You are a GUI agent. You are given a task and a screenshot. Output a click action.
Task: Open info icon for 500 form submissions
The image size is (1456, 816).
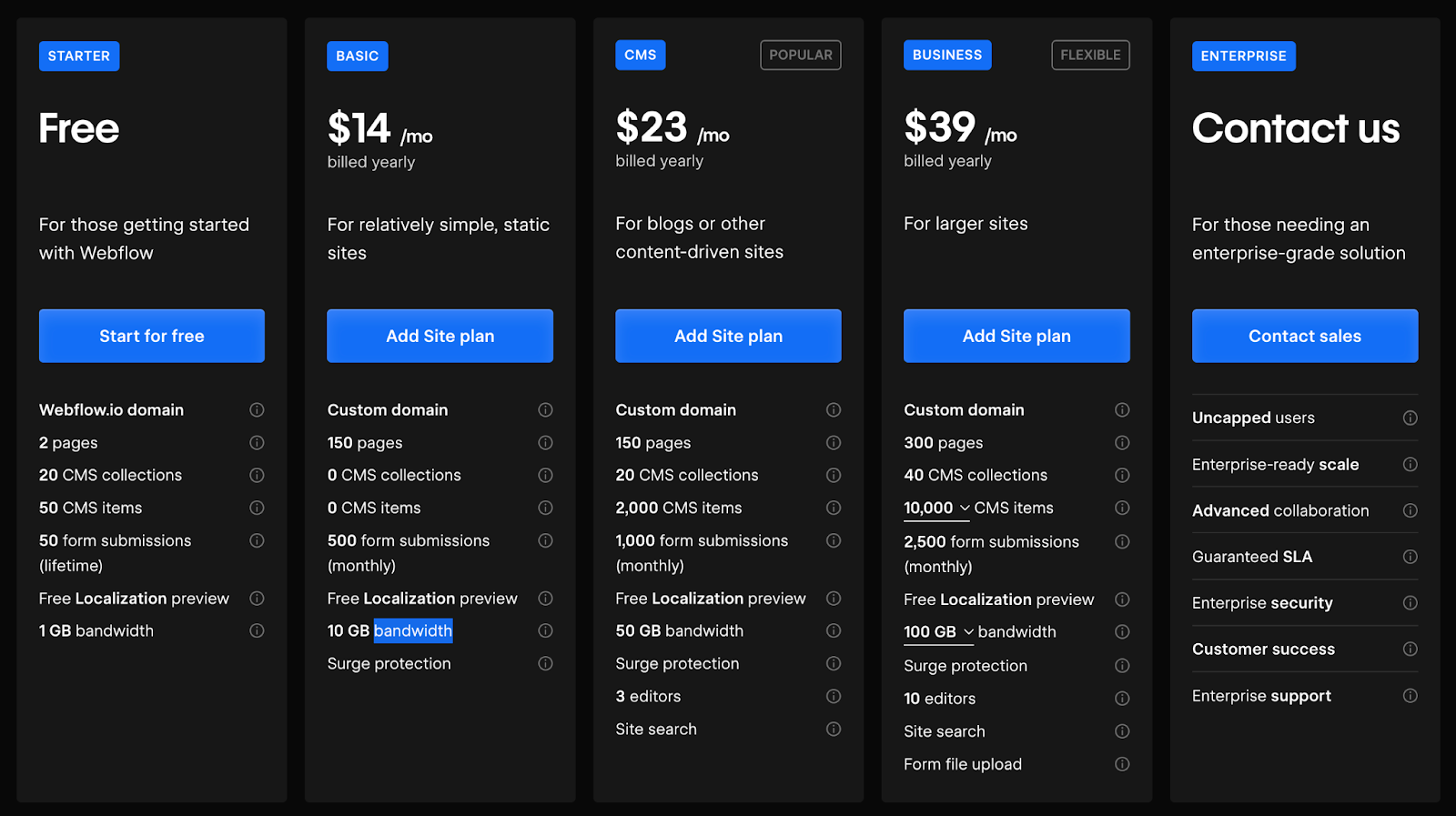coord(545,540)
